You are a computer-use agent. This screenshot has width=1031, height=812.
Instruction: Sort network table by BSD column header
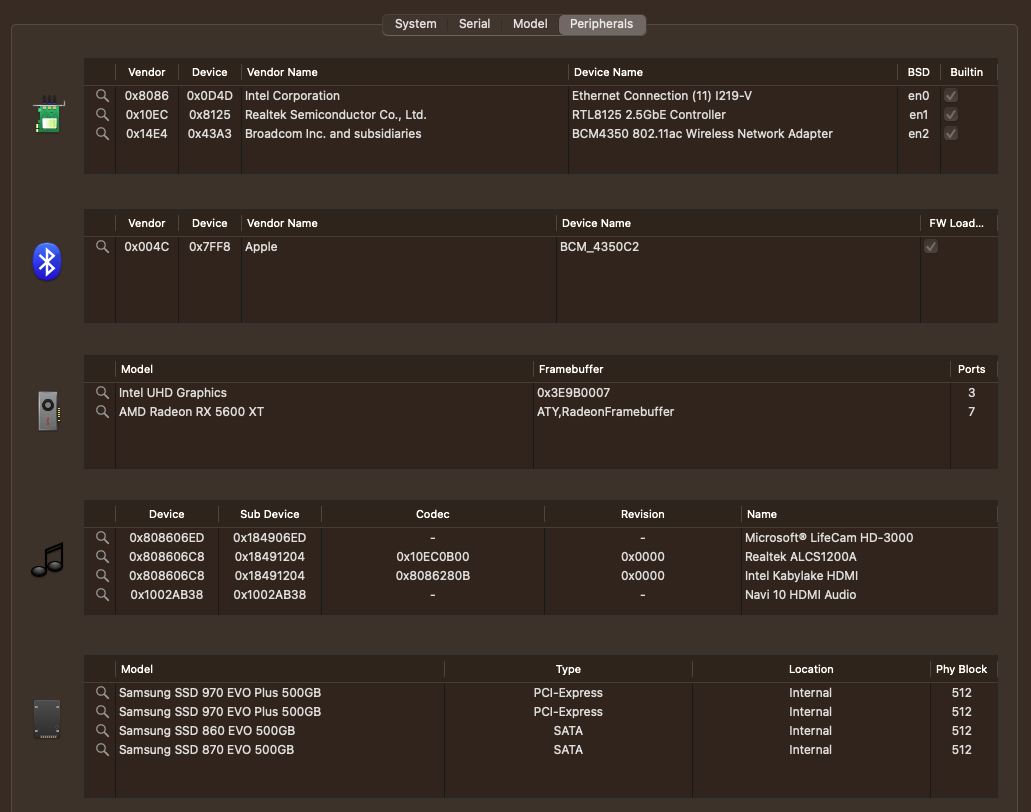(x=919, y=72)
